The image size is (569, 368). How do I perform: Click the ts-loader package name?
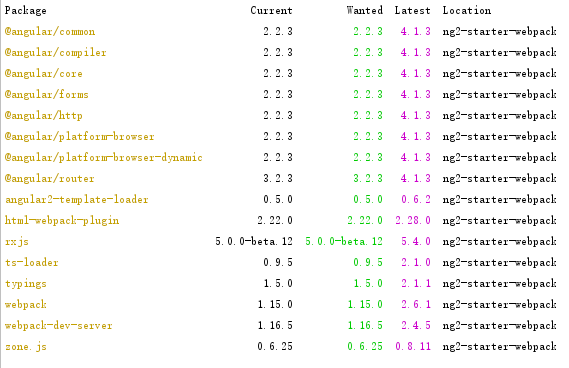[32, 263]
